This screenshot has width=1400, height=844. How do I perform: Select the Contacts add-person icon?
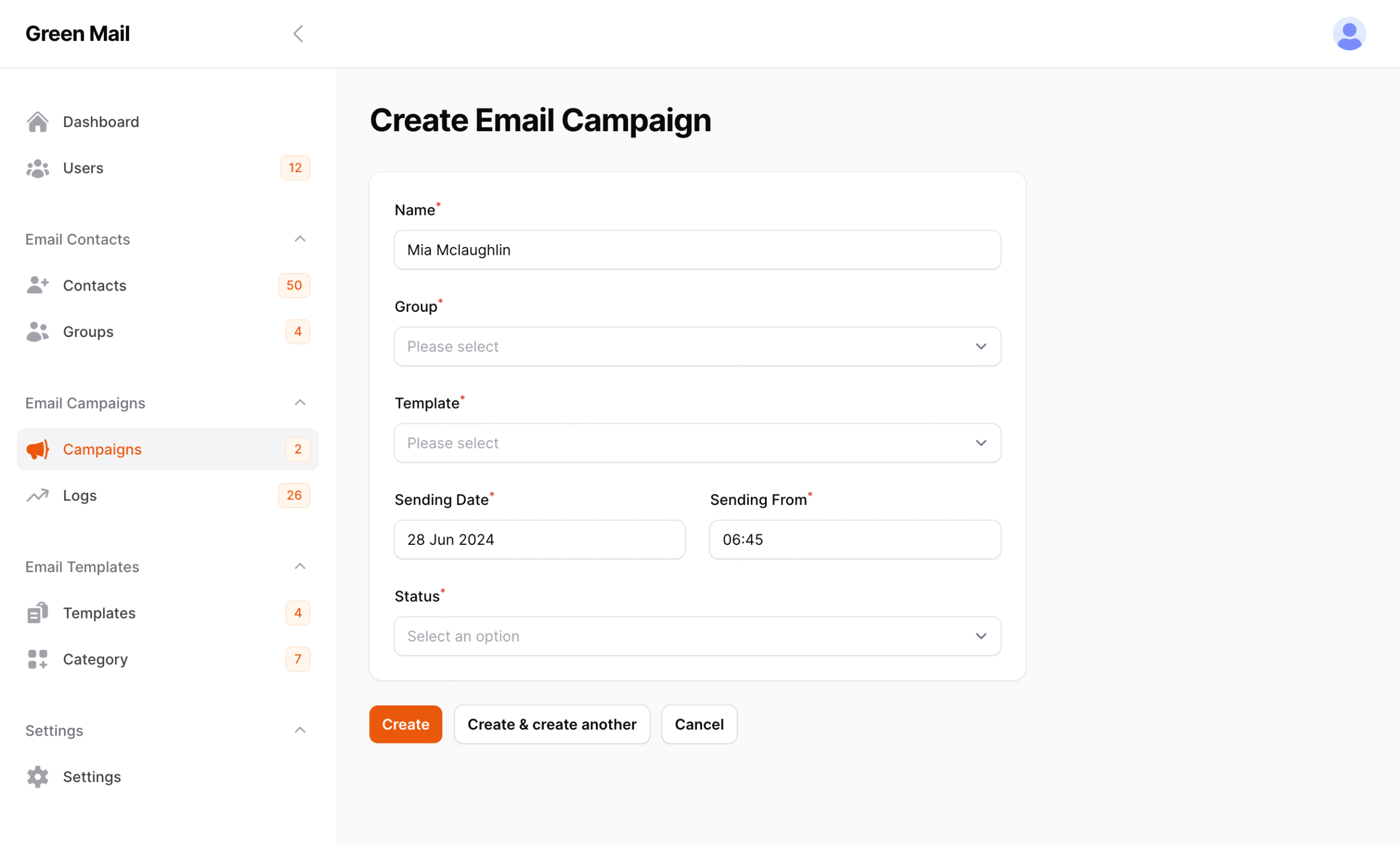[x=38, y=285]
